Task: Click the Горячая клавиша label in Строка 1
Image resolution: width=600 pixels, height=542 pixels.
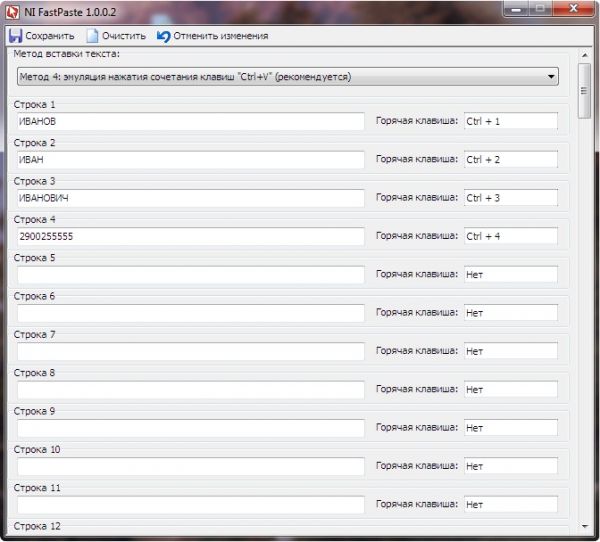Action: (417, 121)
